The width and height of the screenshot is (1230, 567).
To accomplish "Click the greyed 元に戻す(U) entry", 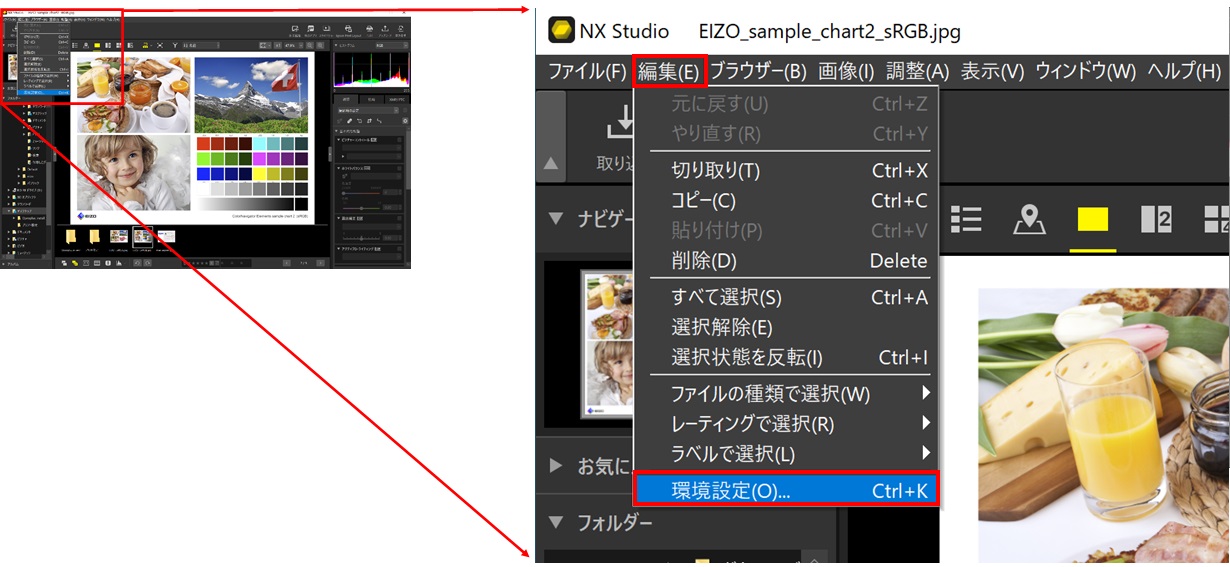I will click(x=786, y=104).
